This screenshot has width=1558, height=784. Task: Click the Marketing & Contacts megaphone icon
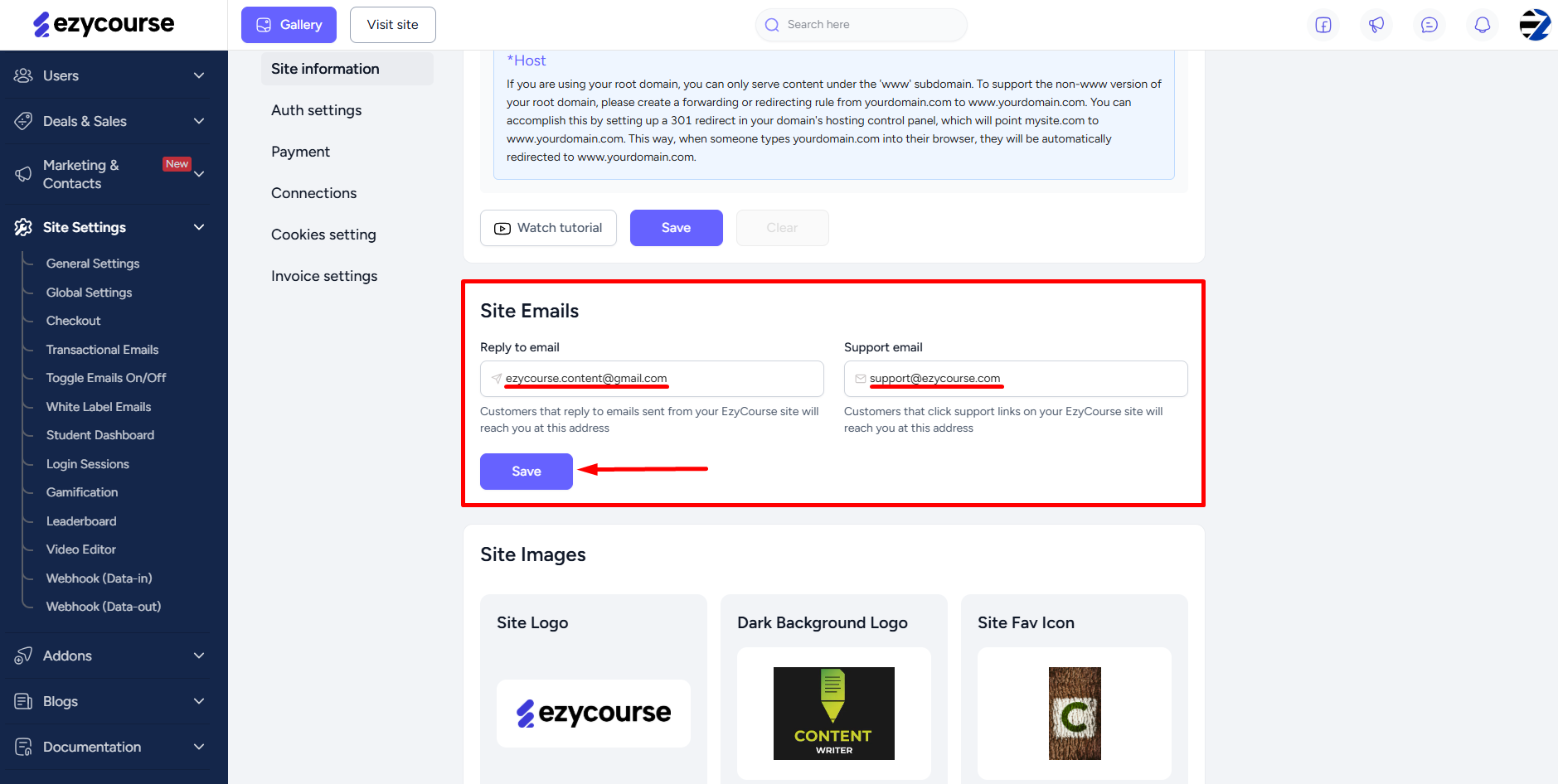pos(23,174)
